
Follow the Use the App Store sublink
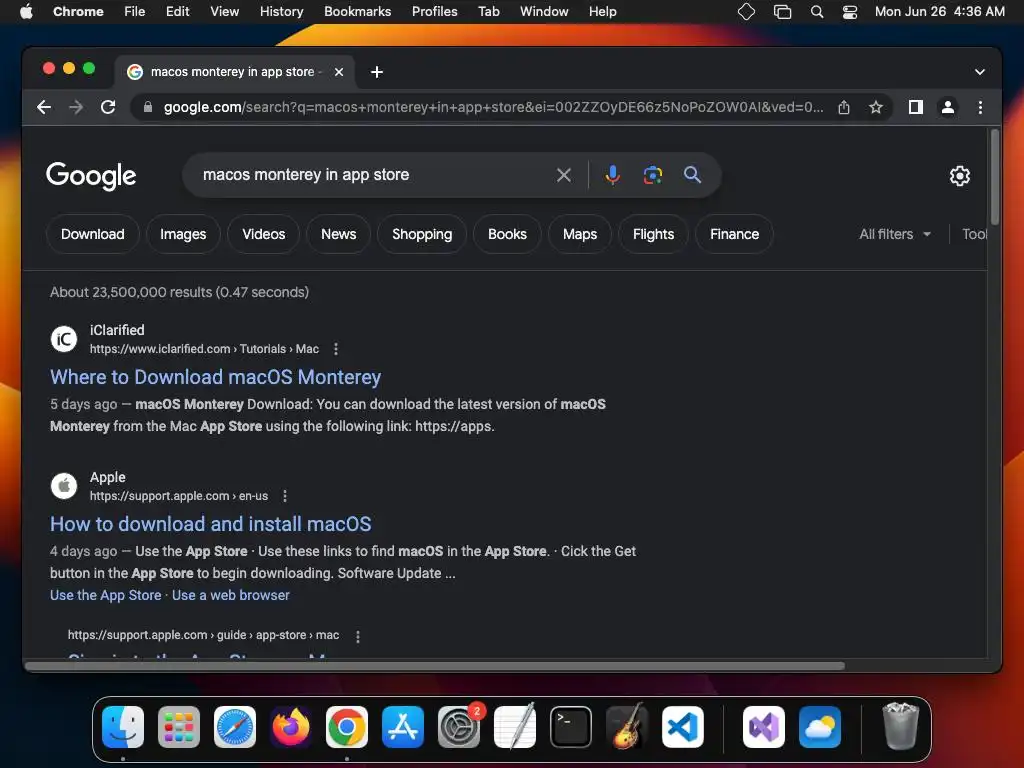pos(106,595)
